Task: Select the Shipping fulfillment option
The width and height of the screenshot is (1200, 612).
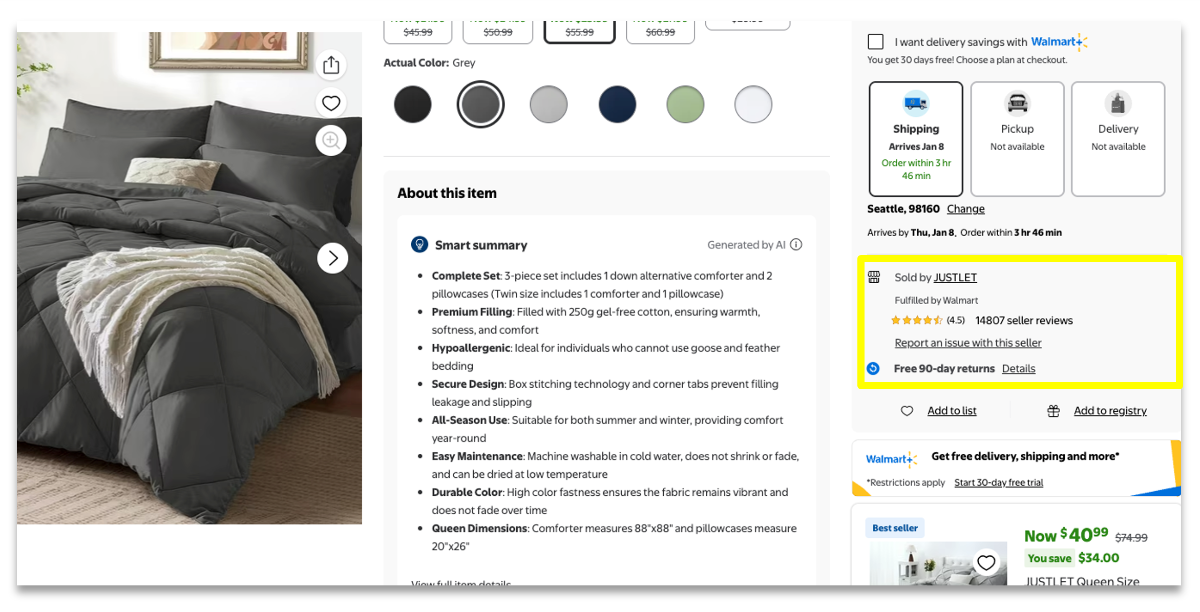Action: click(915, 138)
